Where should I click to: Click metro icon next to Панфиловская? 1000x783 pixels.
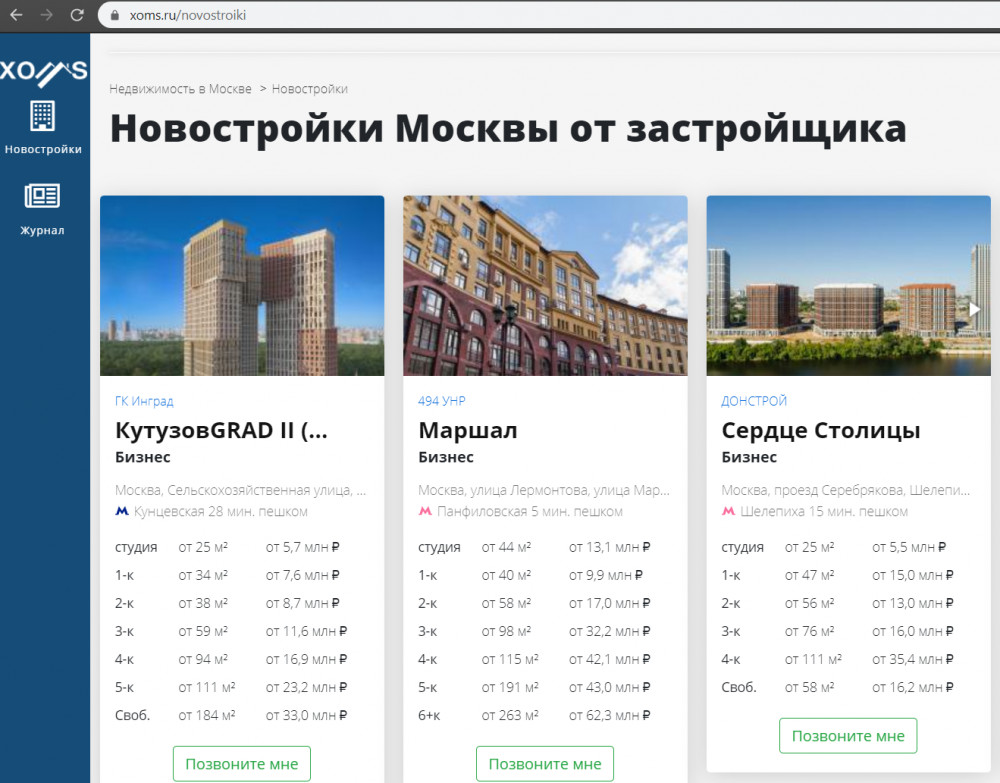[x=425, y=511]
